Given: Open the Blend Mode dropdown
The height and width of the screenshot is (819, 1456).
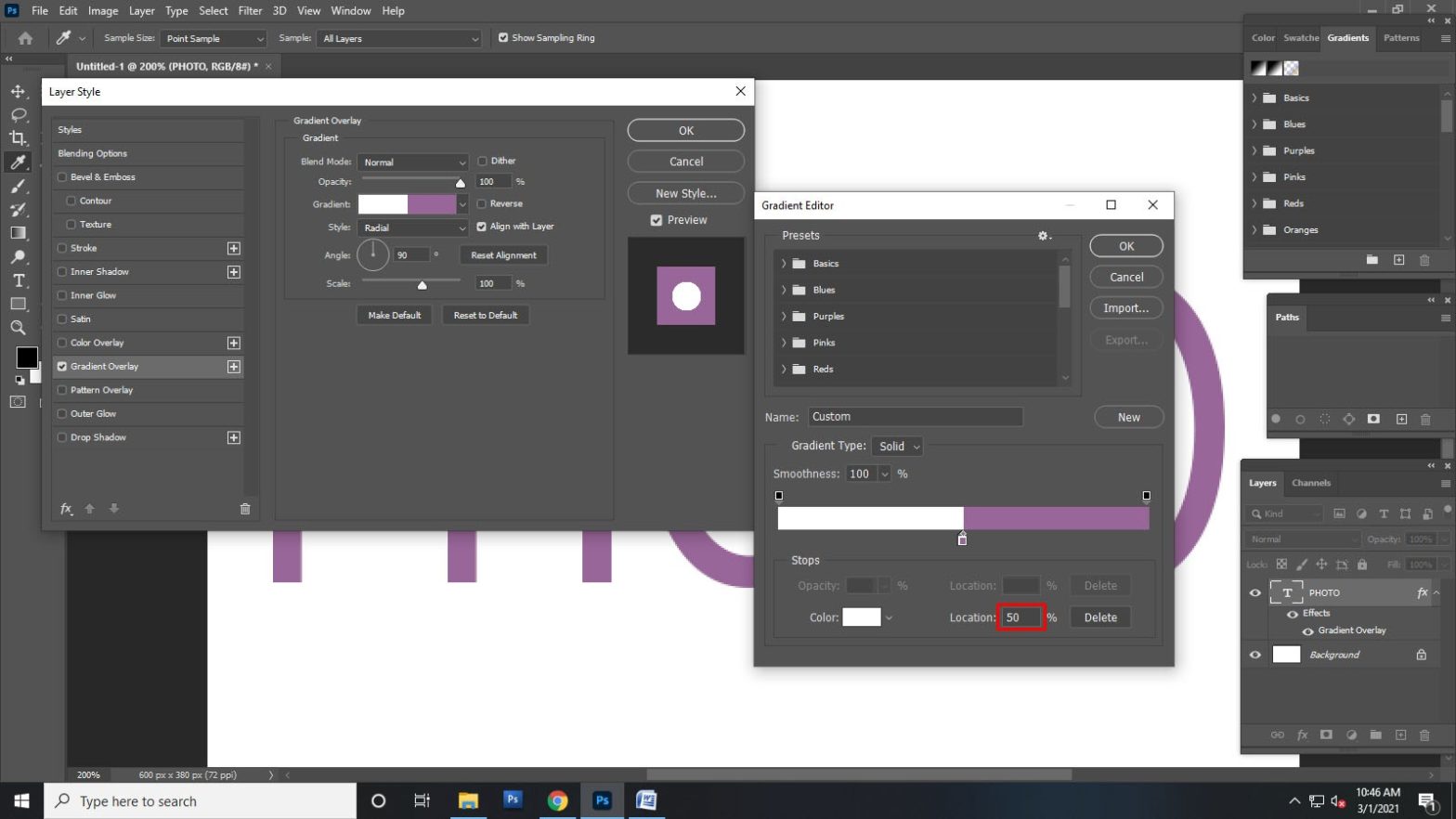Looking at the screenshot, I should coord(413,162).
